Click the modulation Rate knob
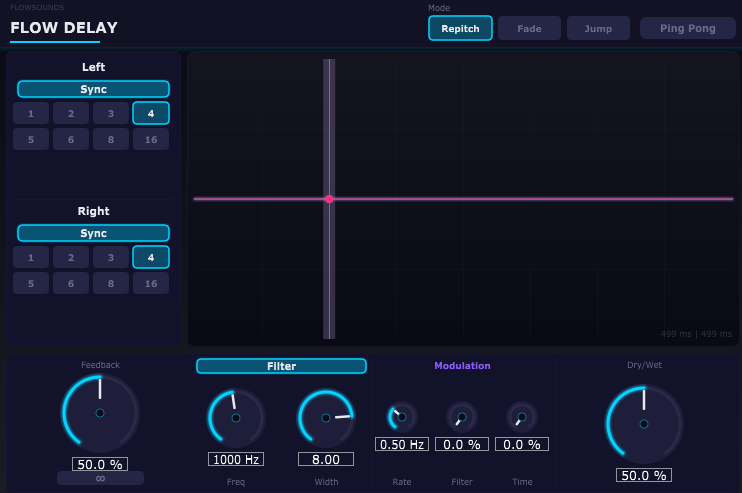742x493 pixels. [x=402, y=417]
